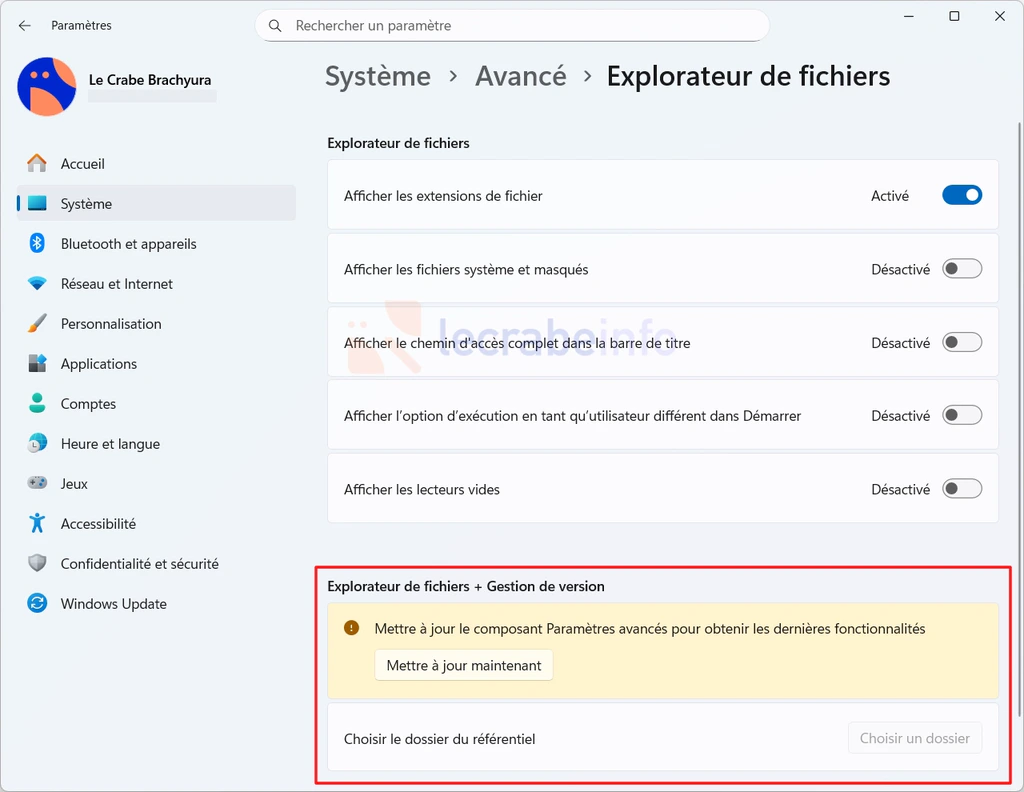The height and width of the screenshot is (792, 1024).
Task: Click the Le Crabe Brachyura account name
Action: (x=150, y=80)
